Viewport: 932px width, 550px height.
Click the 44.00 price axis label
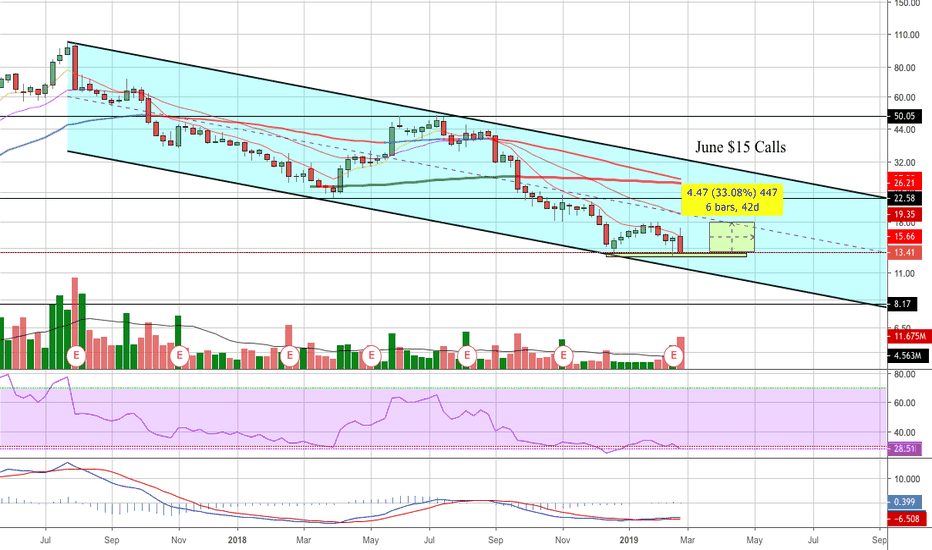(905, 130)
